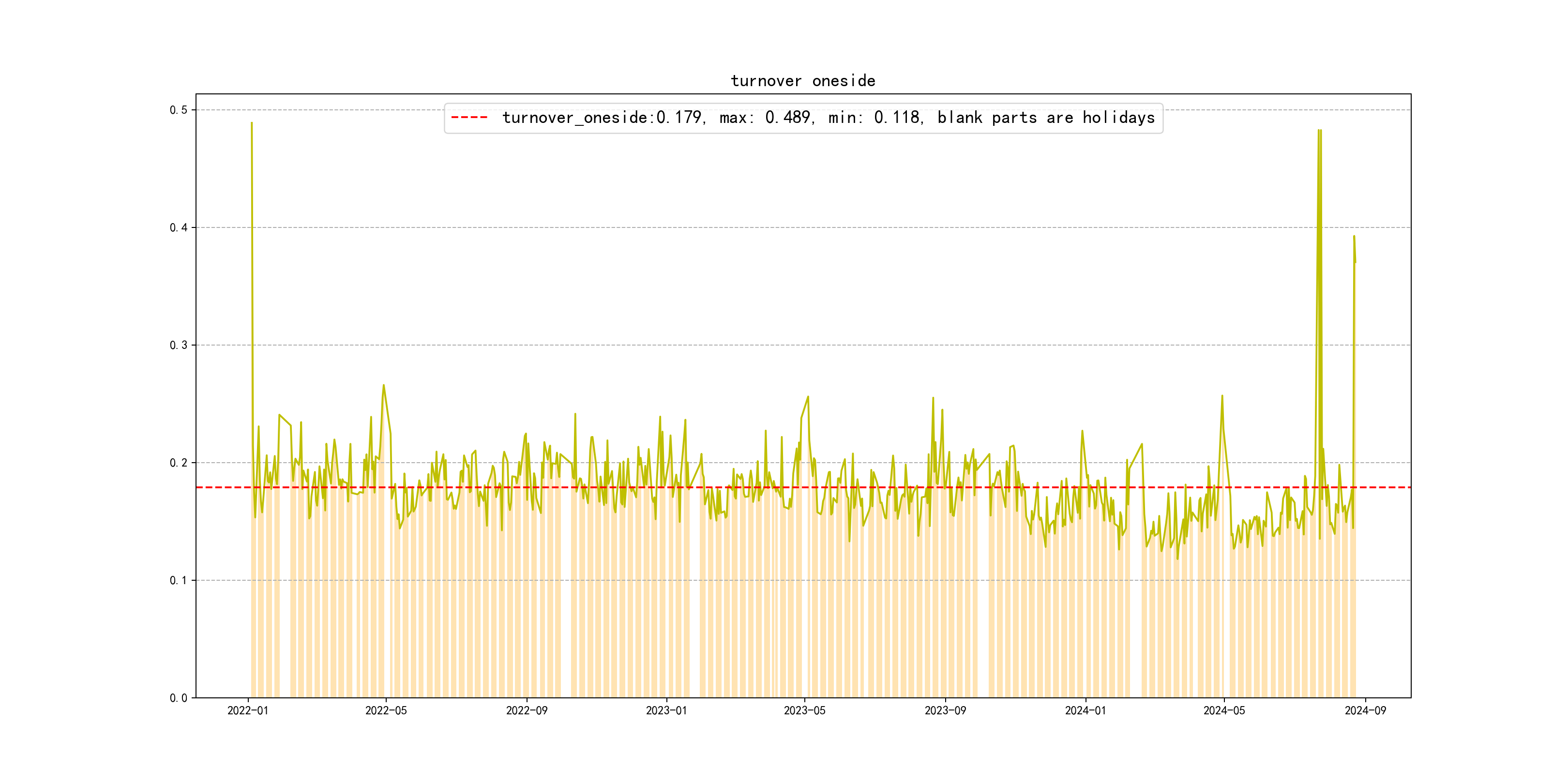Click the 2022-09 x-axis date label

click(527, 710)
